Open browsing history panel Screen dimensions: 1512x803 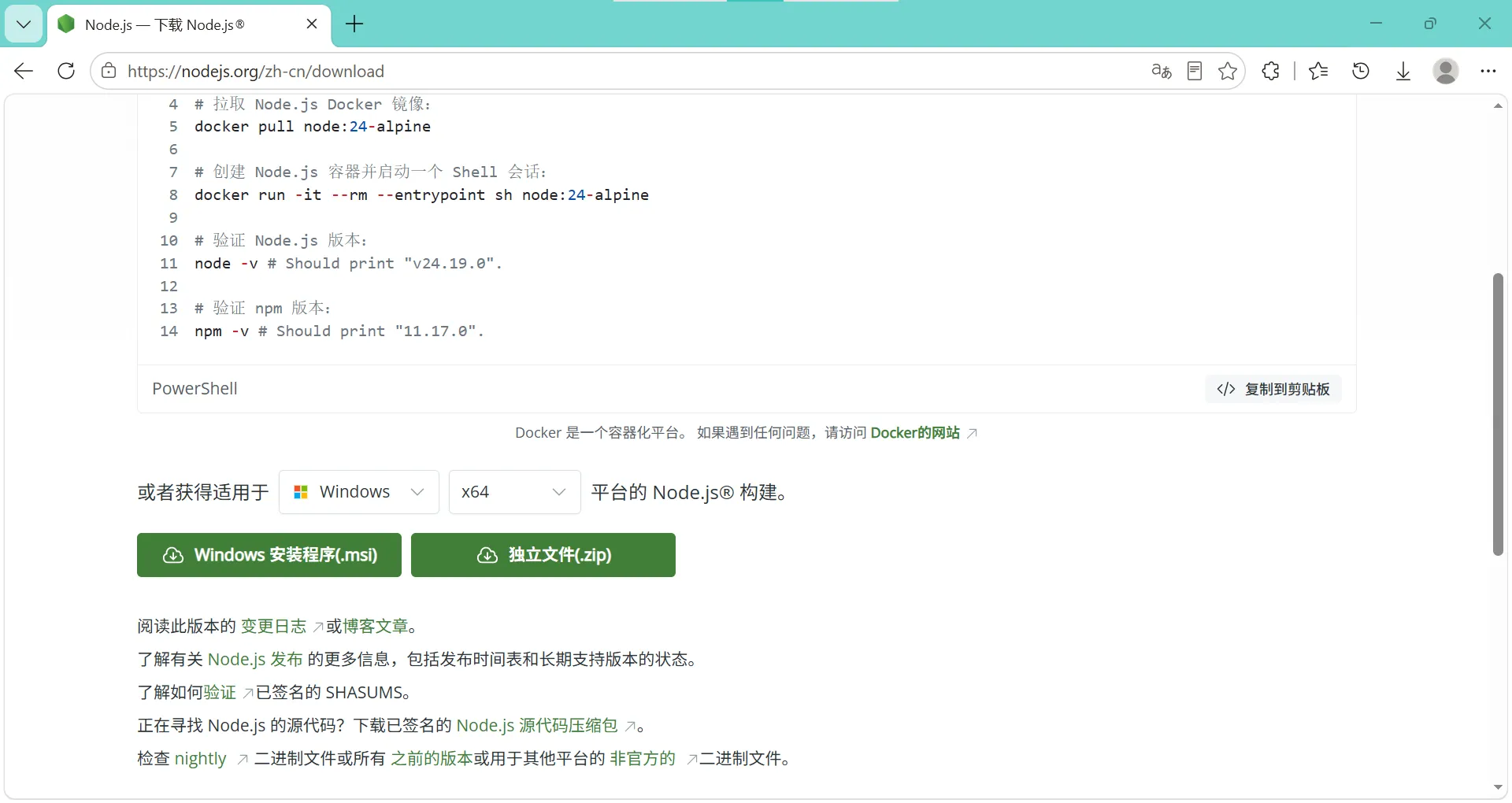(1361, 71)
